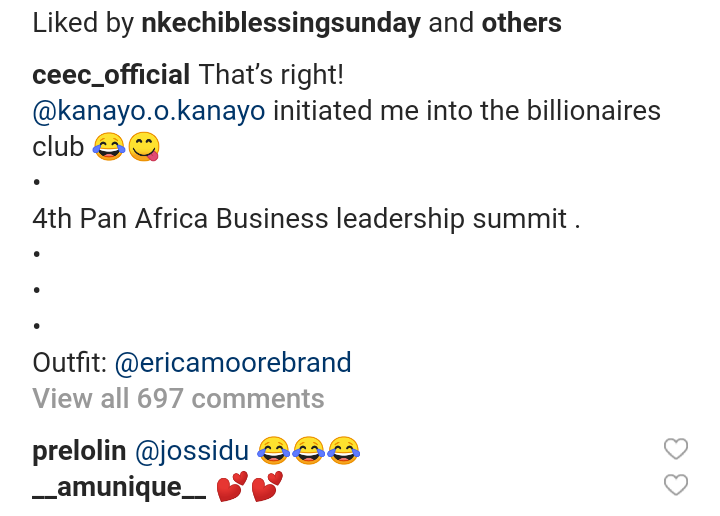Screen dimensions: 720x516
Task: Tap the '4th Pan Africa Business leadership summit' line
Action: 306,218
